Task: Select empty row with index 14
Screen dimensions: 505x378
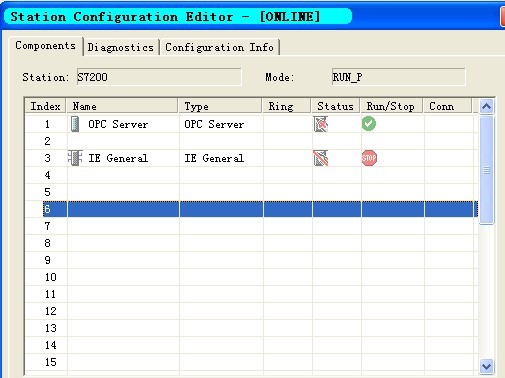Action: pyautogui.click(x=252, y=345)
